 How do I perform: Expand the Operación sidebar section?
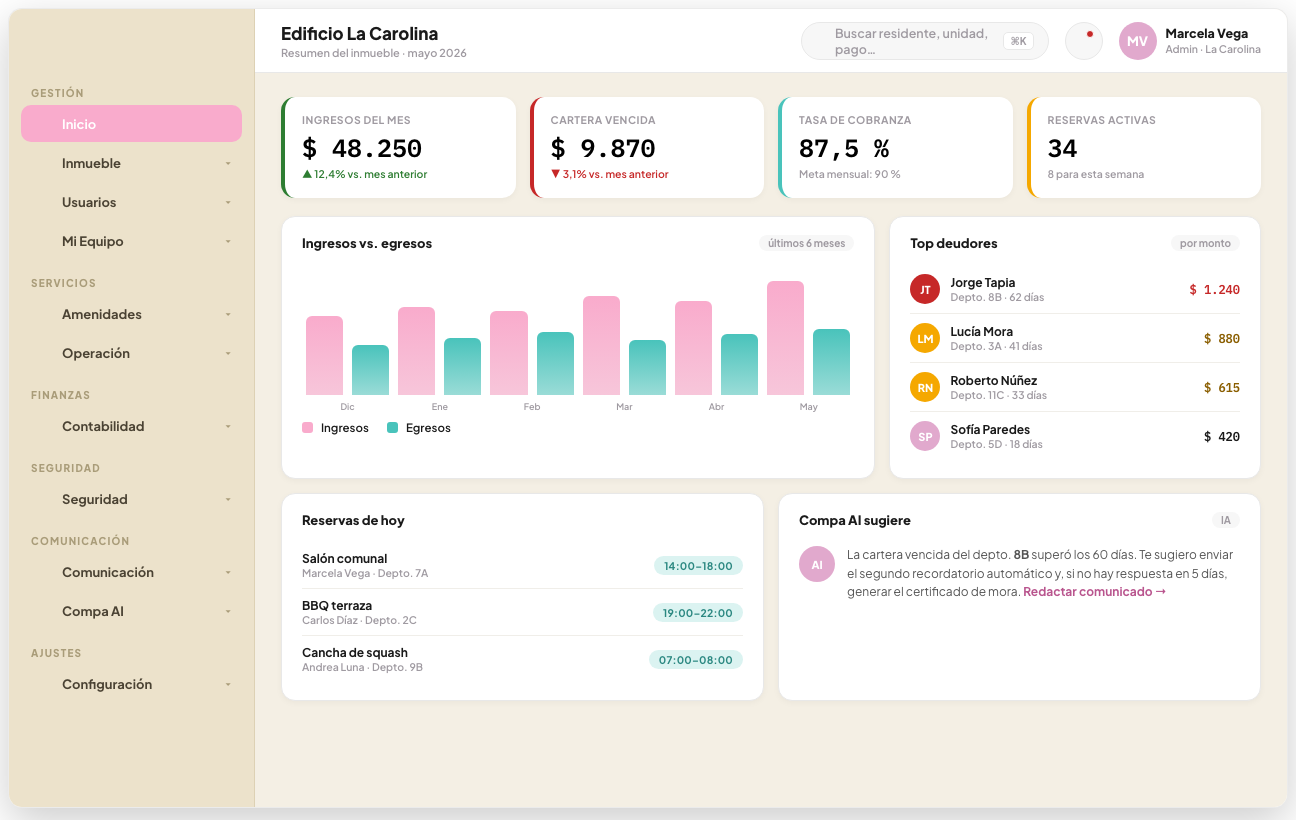tap(131, 353)
